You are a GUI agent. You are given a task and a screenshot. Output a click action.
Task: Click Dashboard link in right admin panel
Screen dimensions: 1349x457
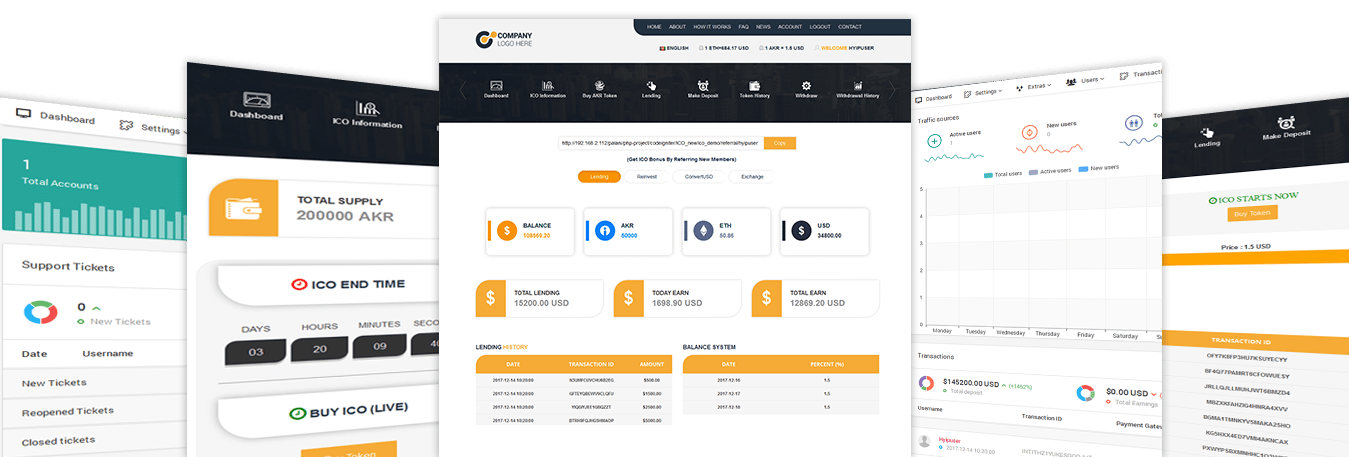tap(934, 98)
